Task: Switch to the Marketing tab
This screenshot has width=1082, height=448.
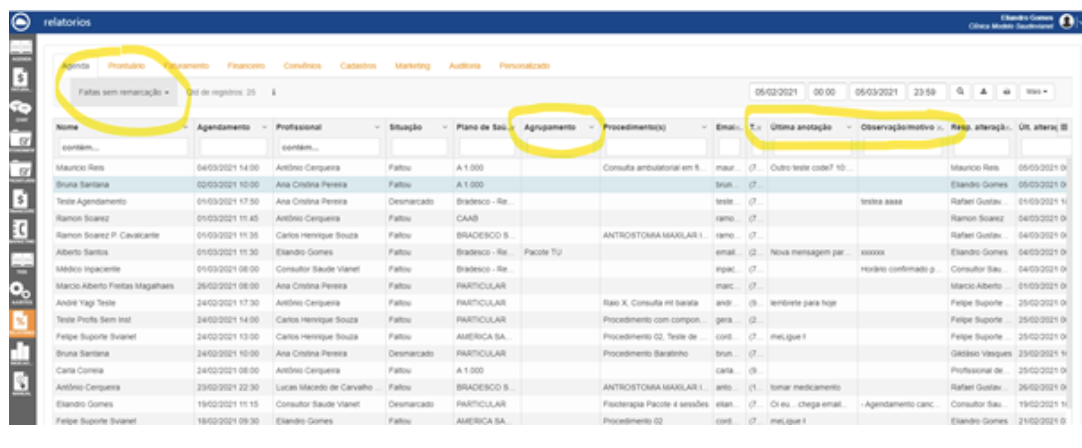Action: pos(412,66)
